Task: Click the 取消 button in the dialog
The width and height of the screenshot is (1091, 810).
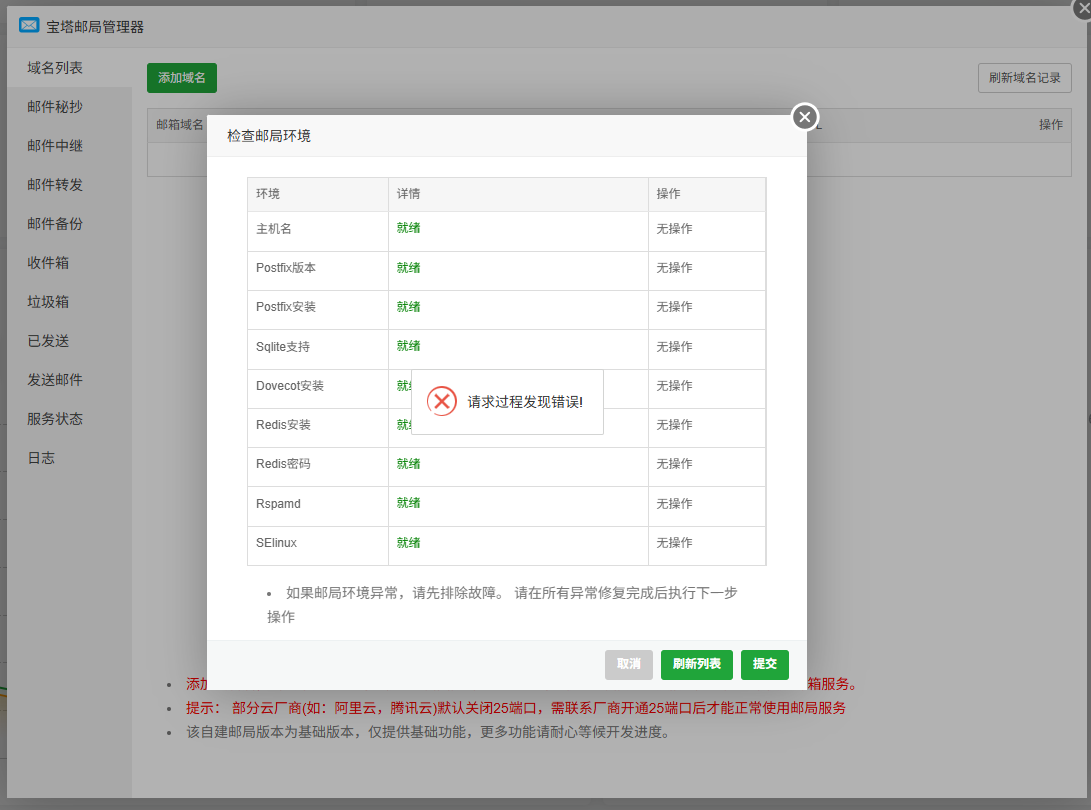Action: pyautogui.click(x=628, y=664)
